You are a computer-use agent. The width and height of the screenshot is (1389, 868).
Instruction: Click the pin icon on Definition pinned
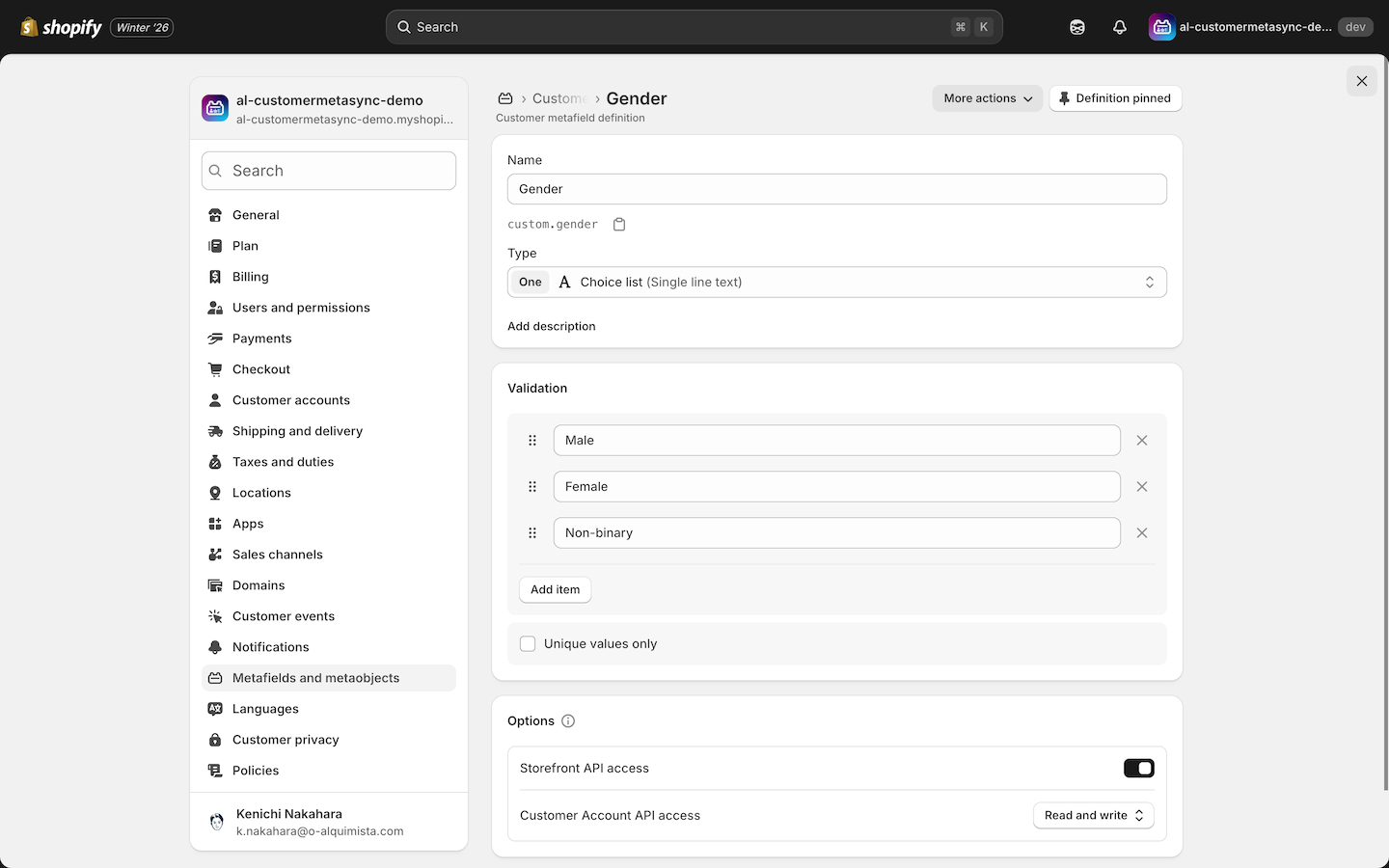pos(1064,97)
